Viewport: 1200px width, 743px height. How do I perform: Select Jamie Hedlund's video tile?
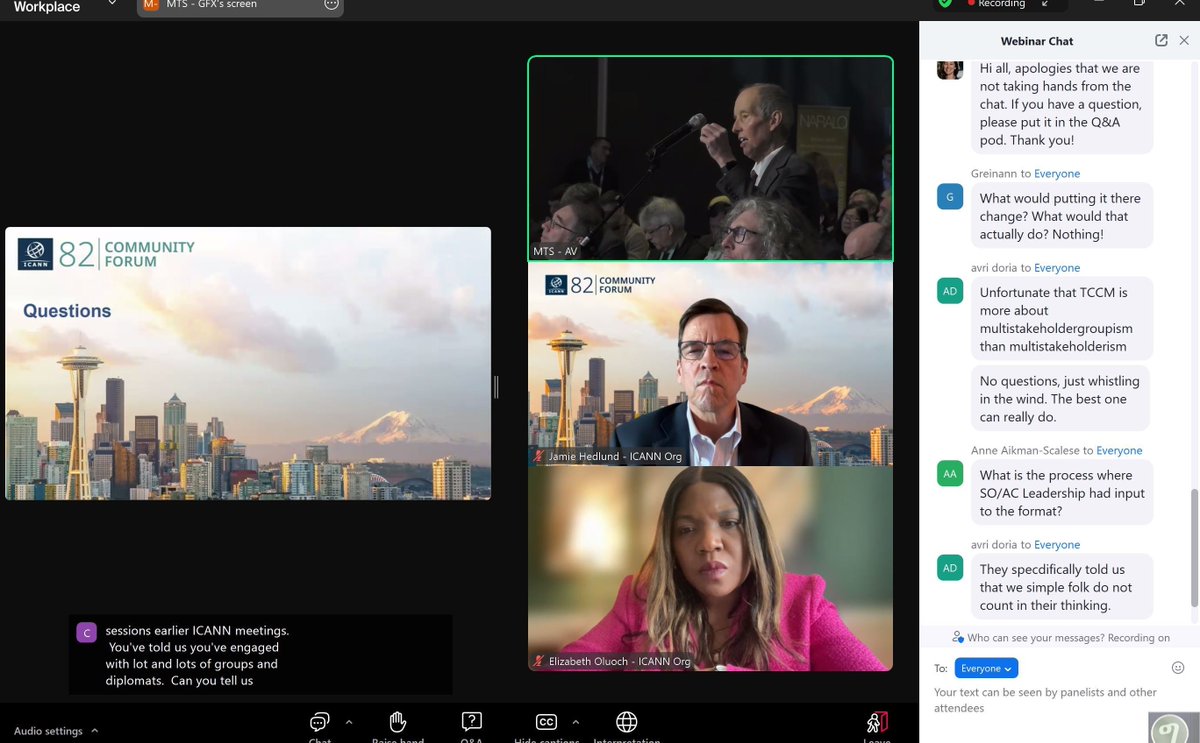pos(710,364)
